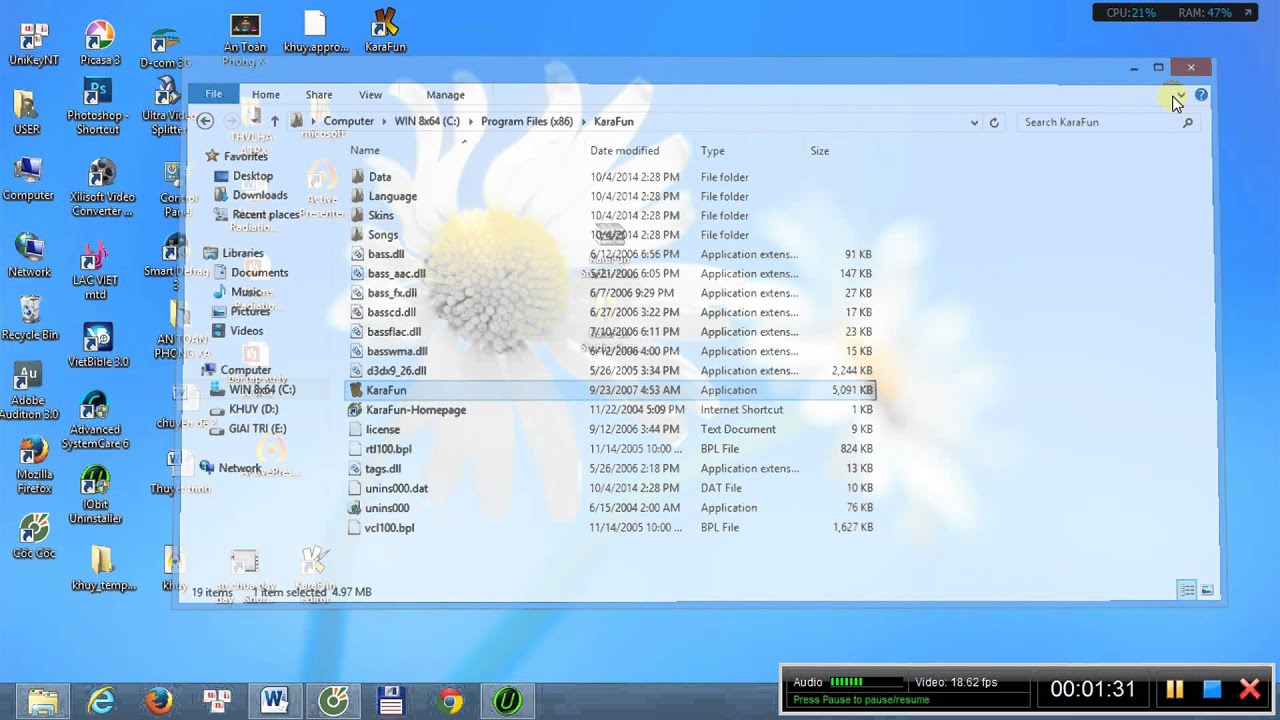Click the Songs folder icon
1280x720 pixels.
[358, 235]
